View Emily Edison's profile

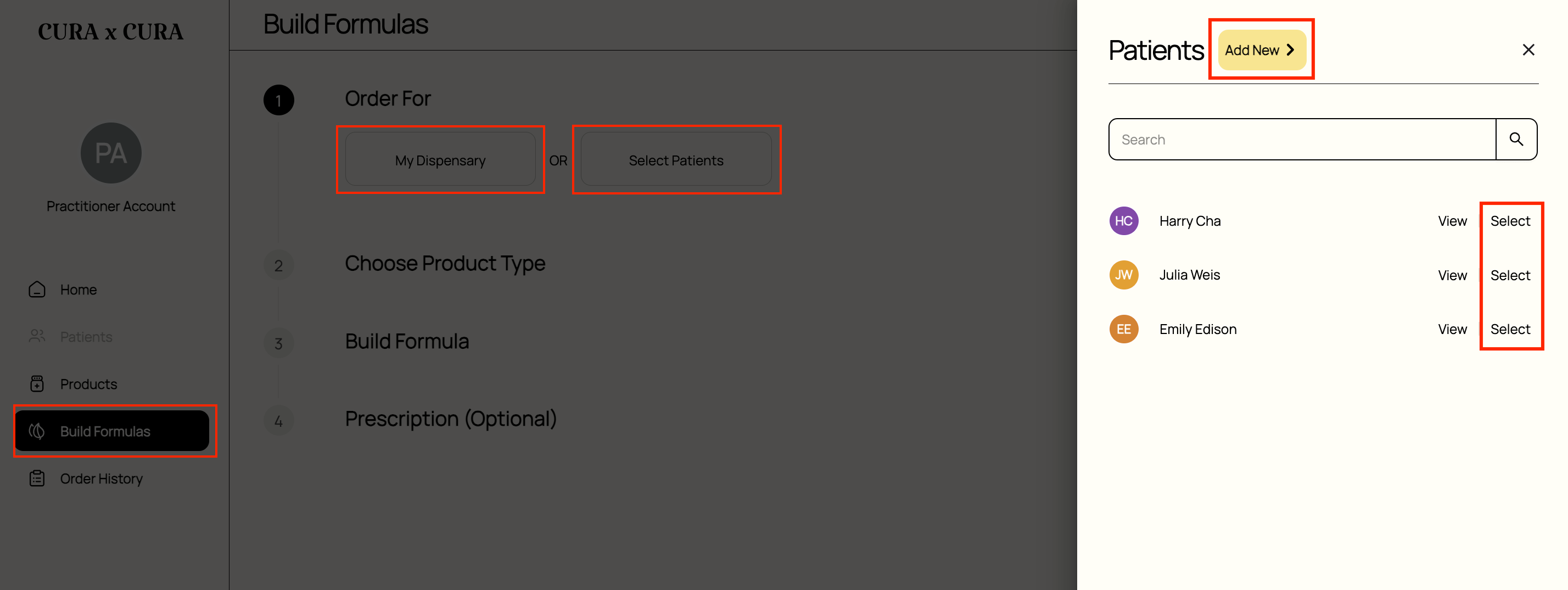pyautogui.click(x=1452, y=330)
